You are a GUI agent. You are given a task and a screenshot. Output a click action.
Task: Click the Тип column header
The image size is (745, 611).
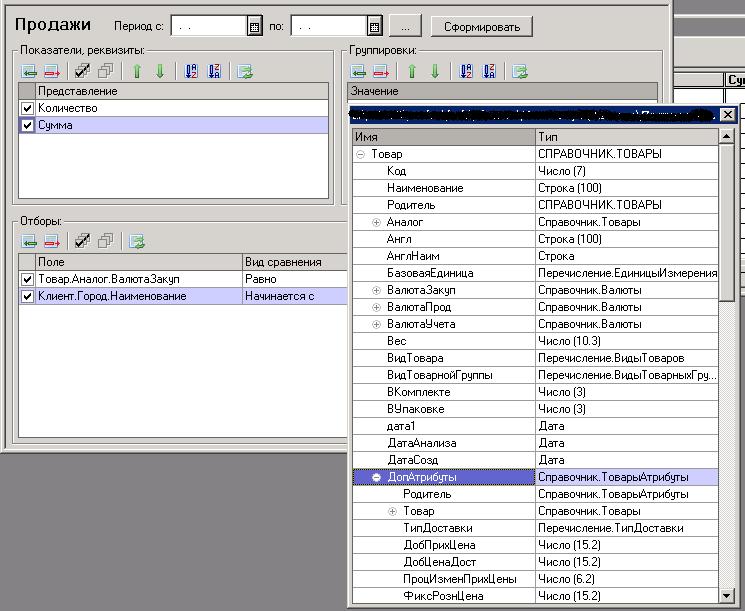pyautogui.click(x=626, y=136)
